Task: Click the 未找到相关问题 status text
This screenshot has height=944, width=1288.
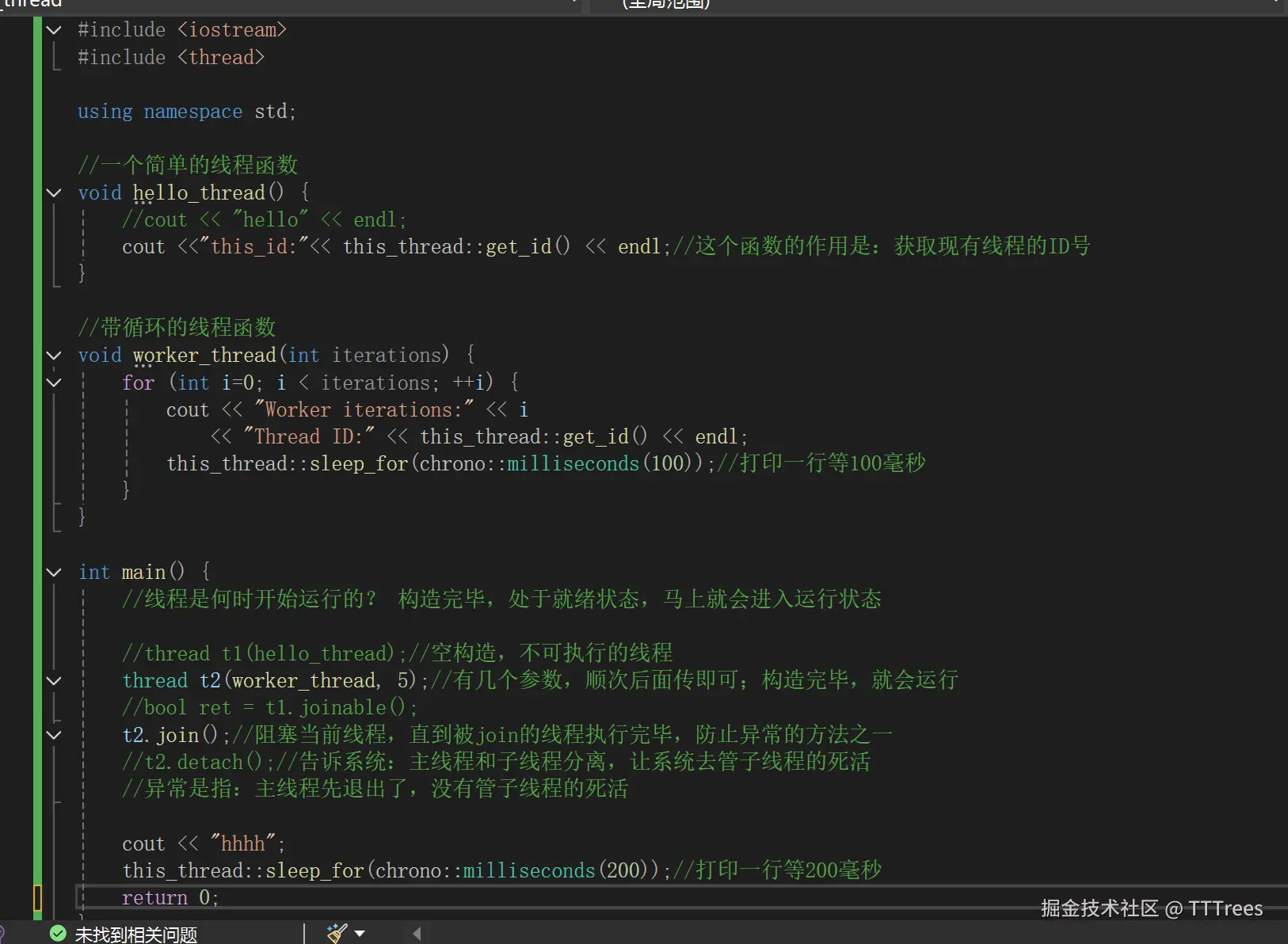Action: coord(135,934)
